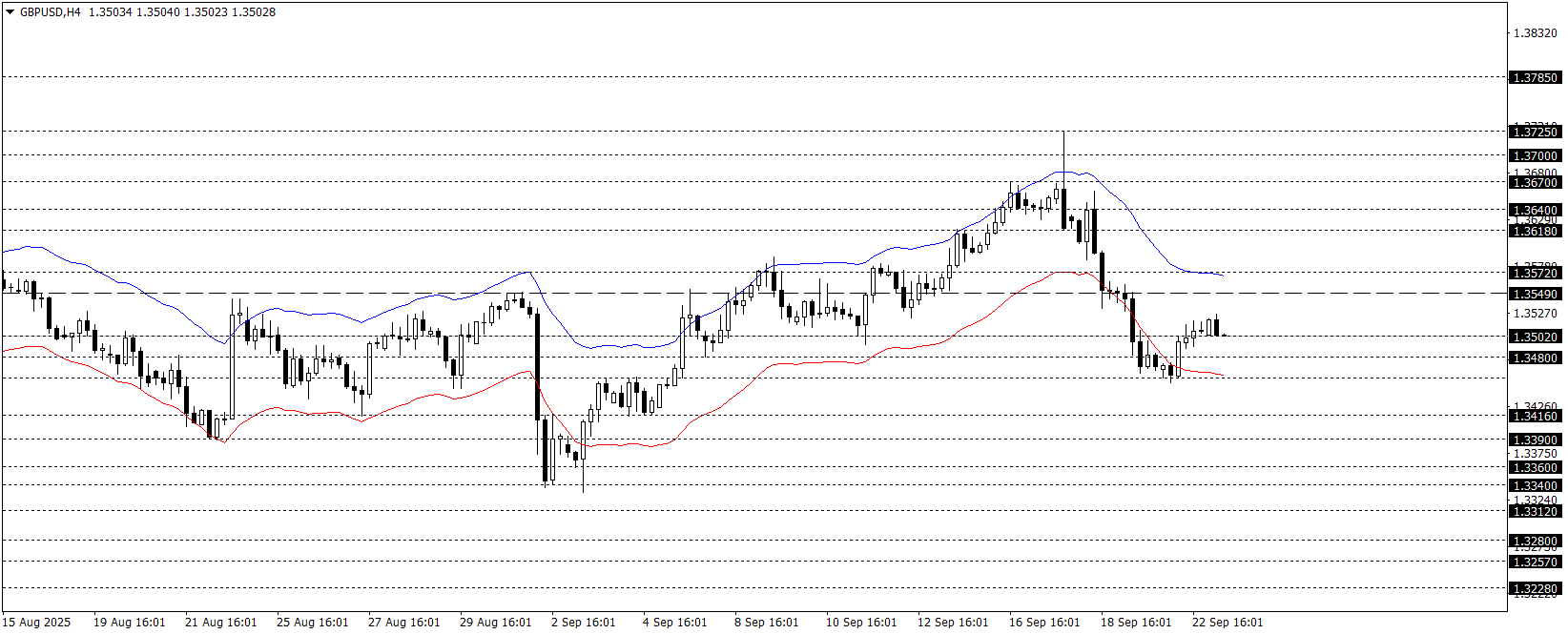Click the 1.32280 price level label
Image resolution: width=1568 pixels, height=634 pixels.
[1536, 588]
